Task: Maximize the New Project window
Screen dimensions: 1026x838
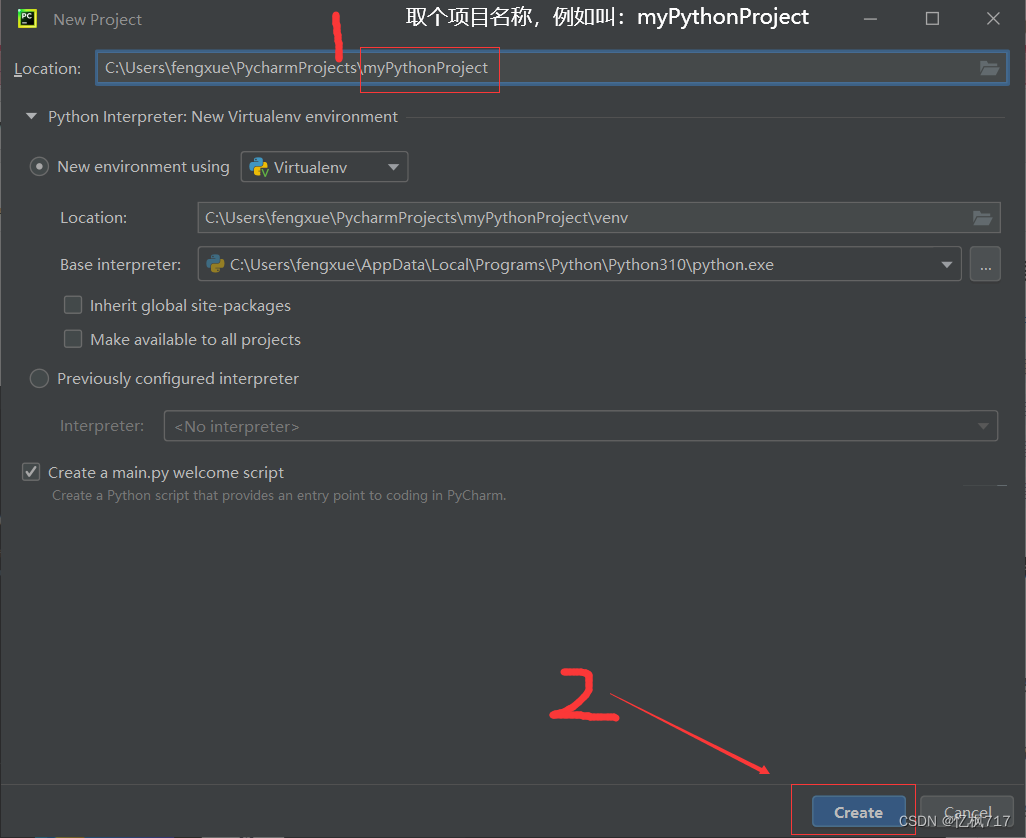Action: point(932,19)
